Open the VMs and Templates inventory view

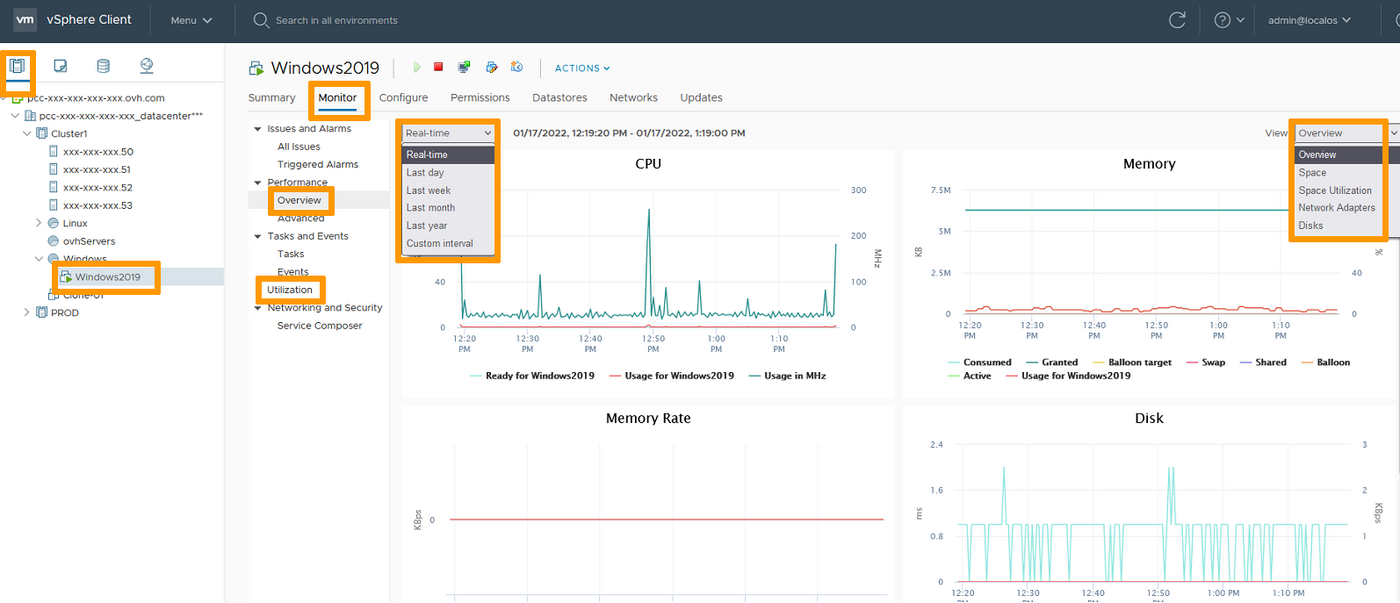[x=59, y=64]
